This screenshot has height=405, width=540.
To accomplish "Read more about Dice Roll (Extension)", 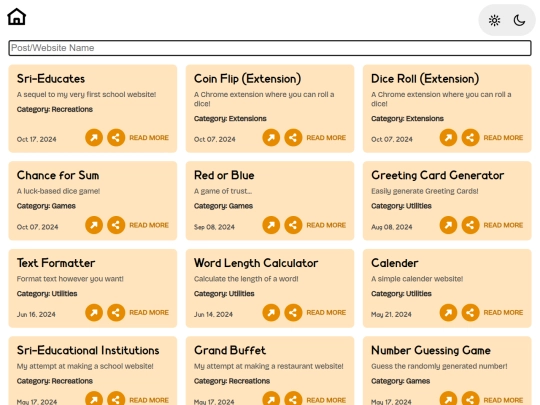I will 503,138.
